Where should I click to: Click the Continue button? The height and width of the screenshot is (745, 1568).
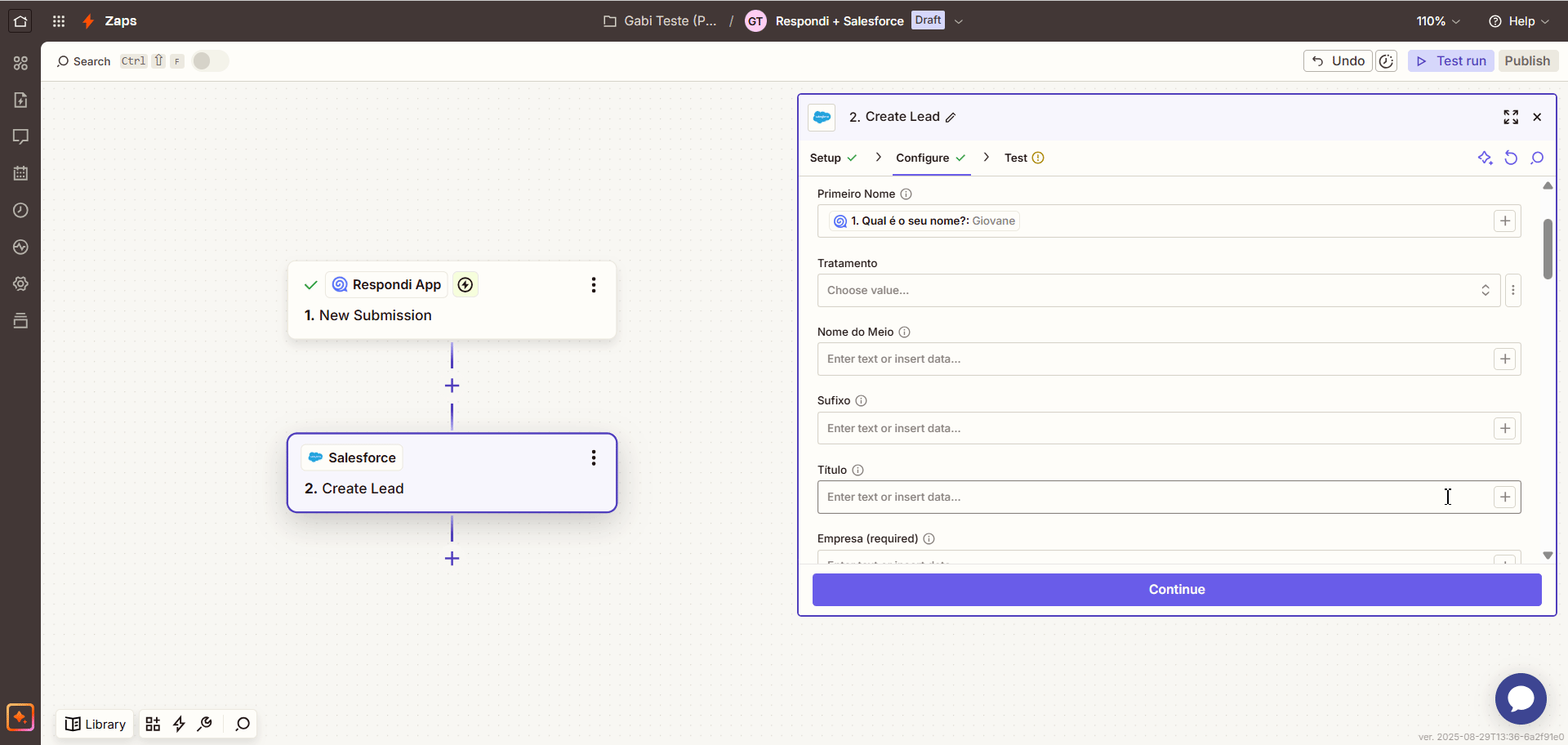(x=1177, y=590)
